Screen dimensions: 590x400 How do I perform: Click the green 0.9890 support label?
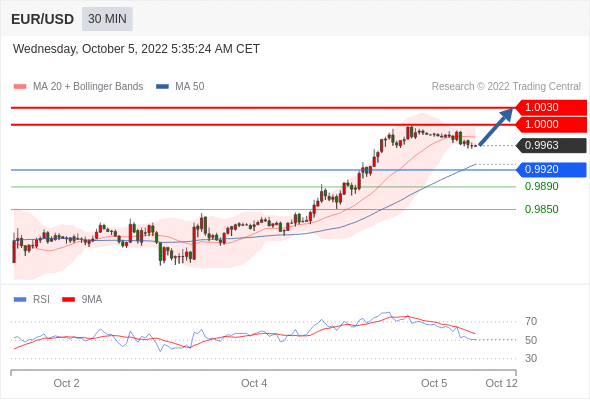point(541,186)
